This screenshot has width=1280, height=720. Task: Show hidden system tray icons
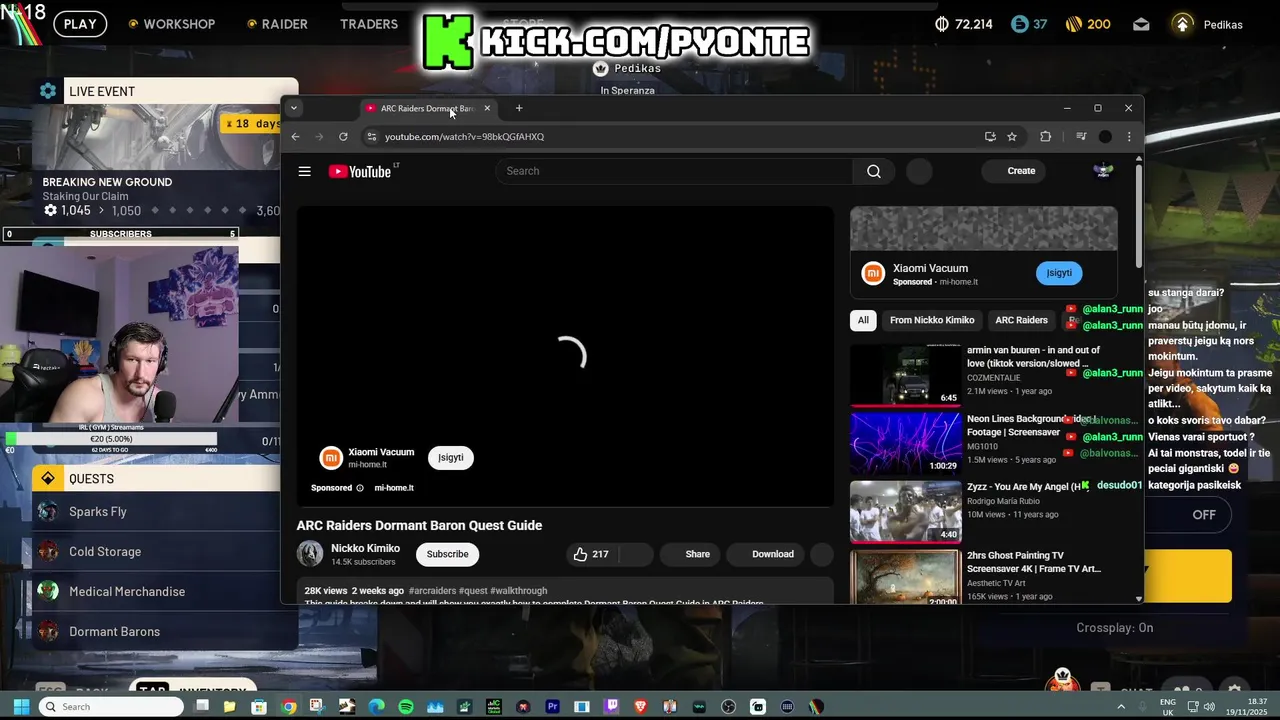(1121, 707)
